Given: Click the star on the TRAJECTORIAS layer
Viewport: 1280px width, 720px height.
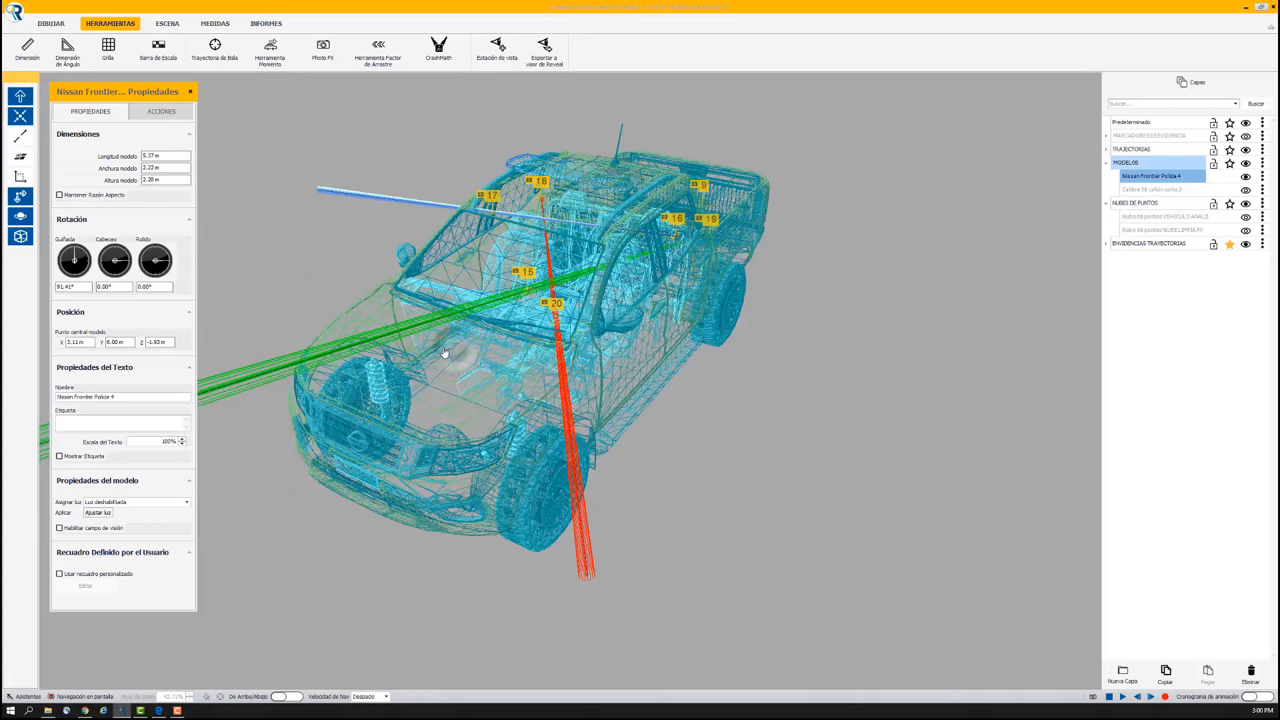Looking at the screenshot, I should point(1230,150).
